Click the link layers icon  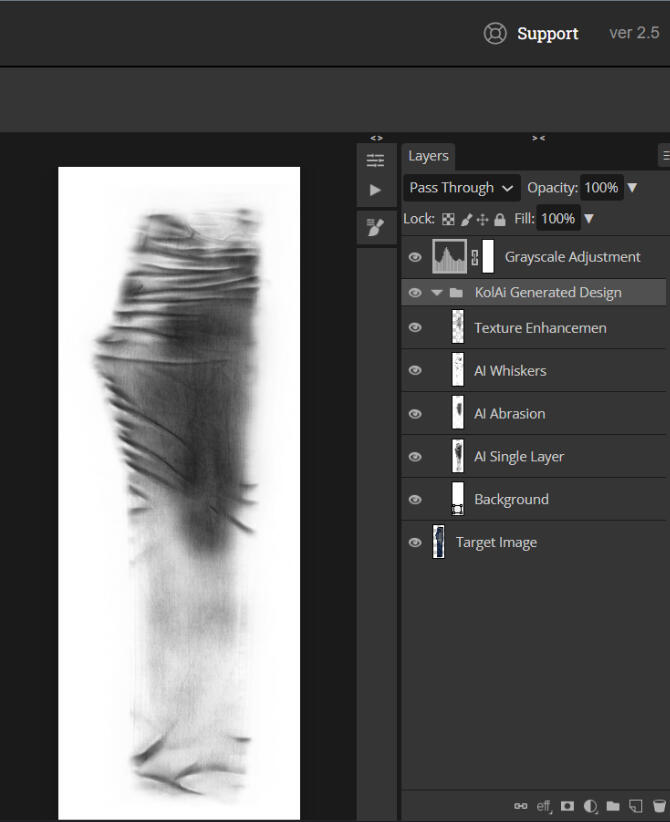coord(520,806)
